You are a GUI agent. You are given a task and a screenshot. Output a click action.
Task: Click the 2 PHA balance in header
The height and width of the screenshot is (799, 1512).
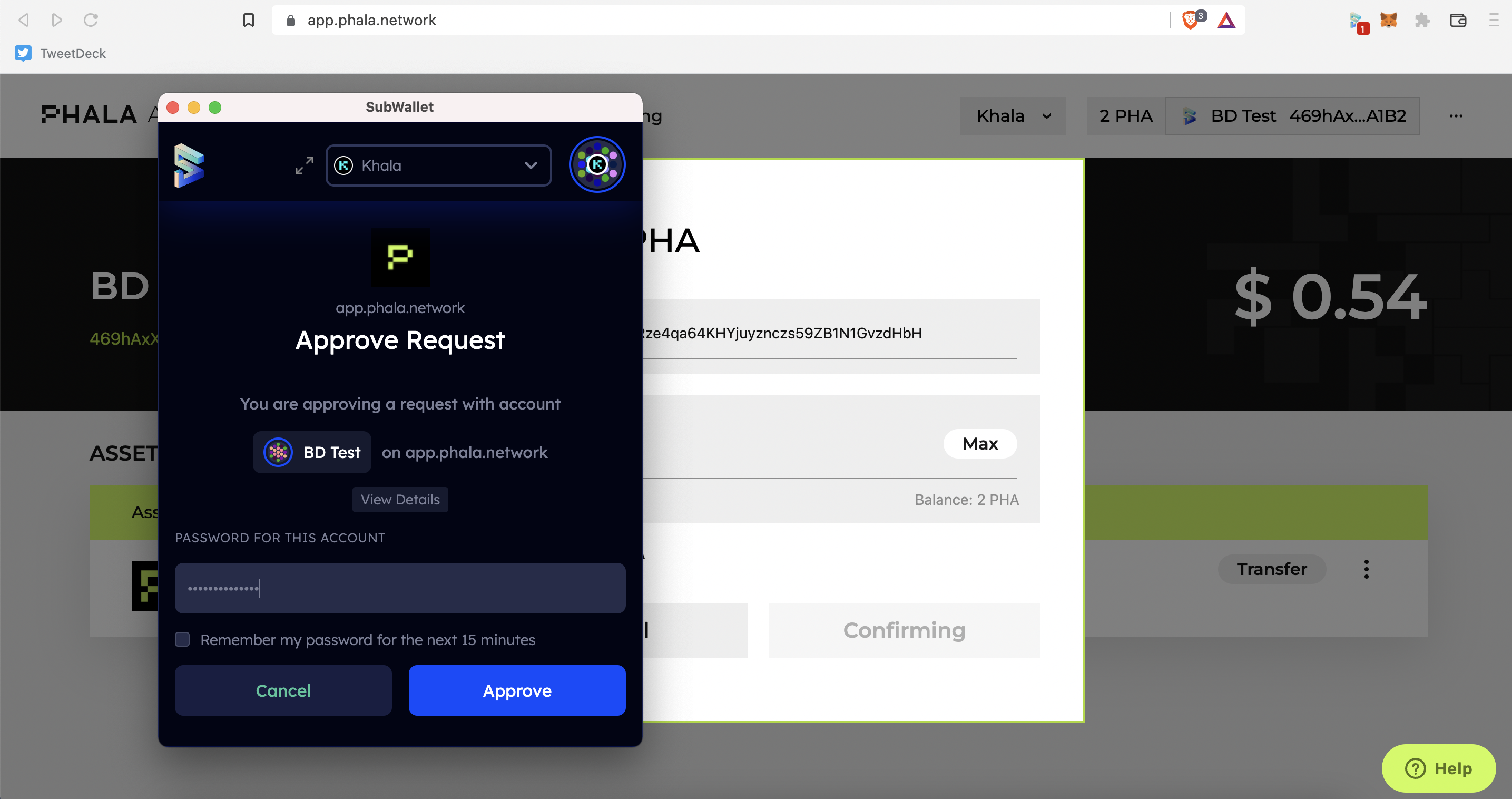[x=1126, y=115]
